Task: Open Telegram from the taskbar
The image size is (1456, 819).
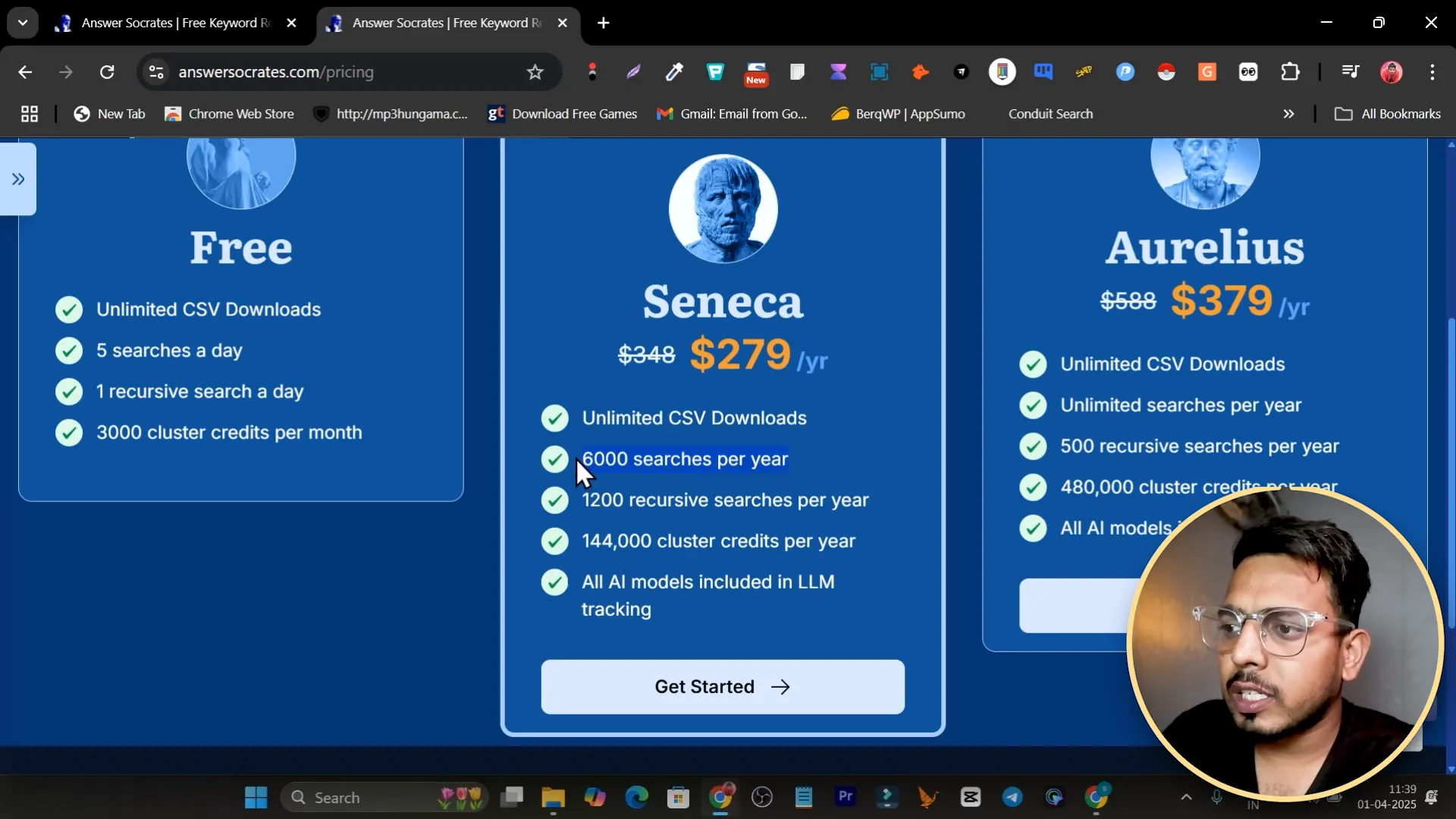Action: click(1012, 797)
